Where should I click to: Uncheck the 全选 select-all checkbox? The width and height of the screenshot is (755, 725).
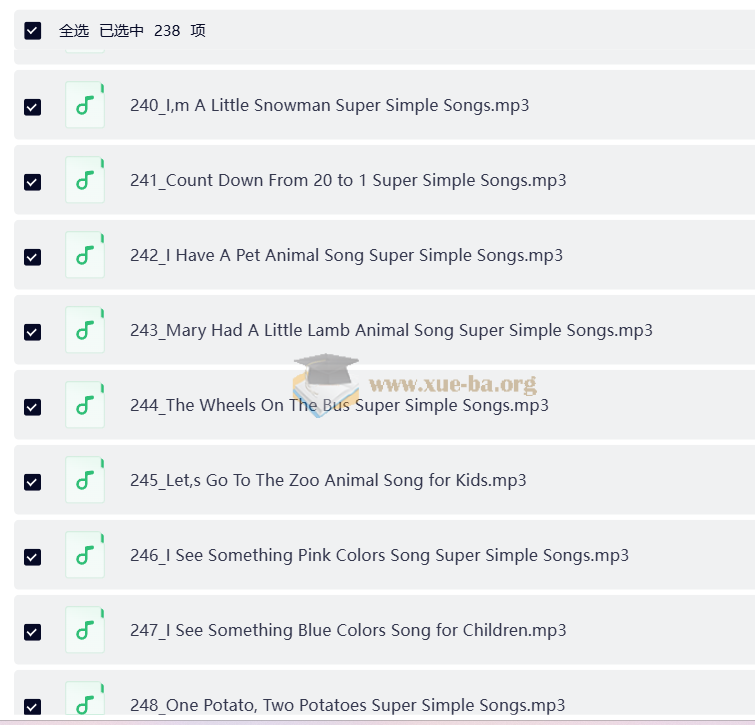click(33, 31)
